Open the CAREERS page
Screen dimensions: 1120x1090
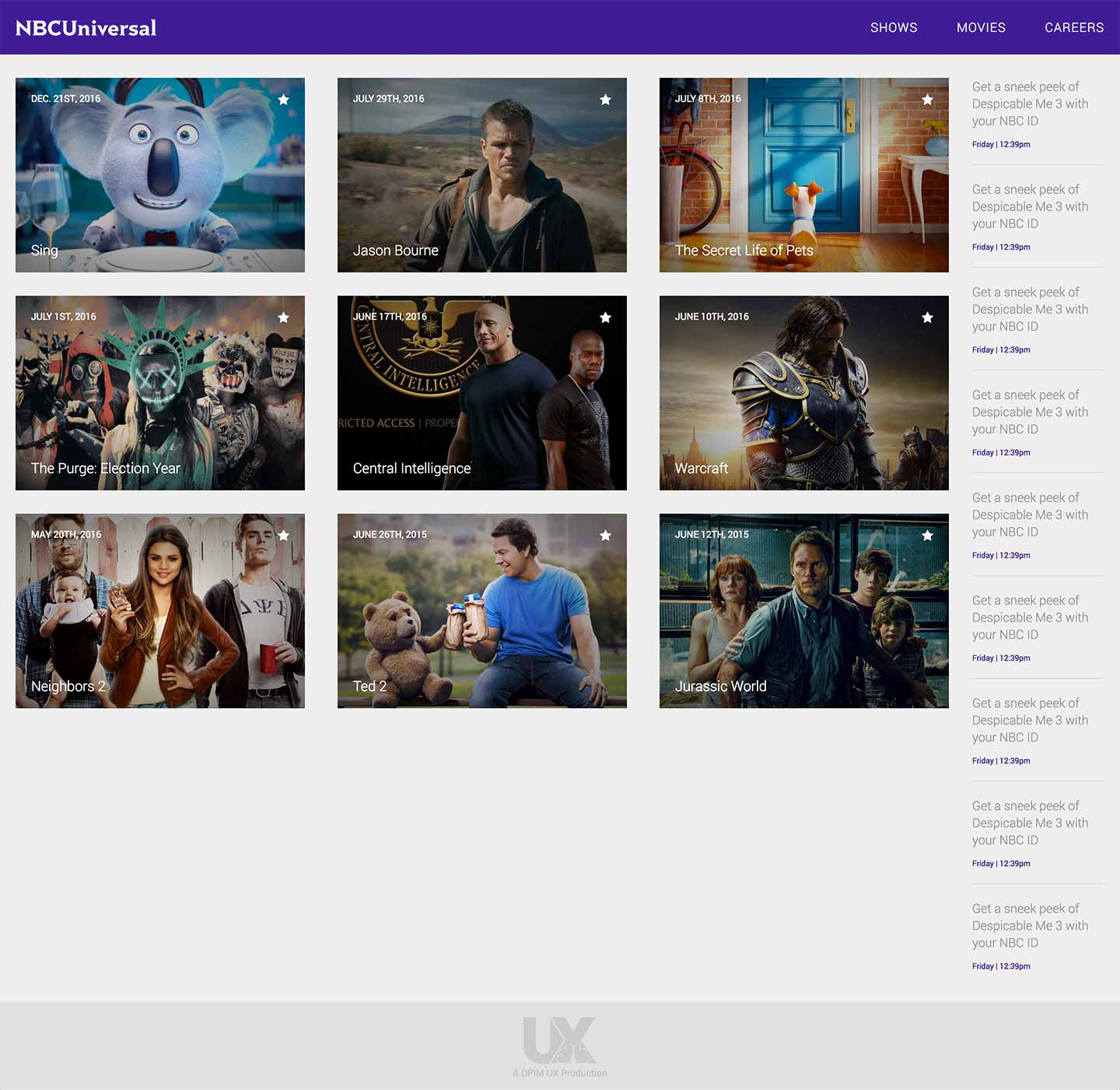(1074, 27)
